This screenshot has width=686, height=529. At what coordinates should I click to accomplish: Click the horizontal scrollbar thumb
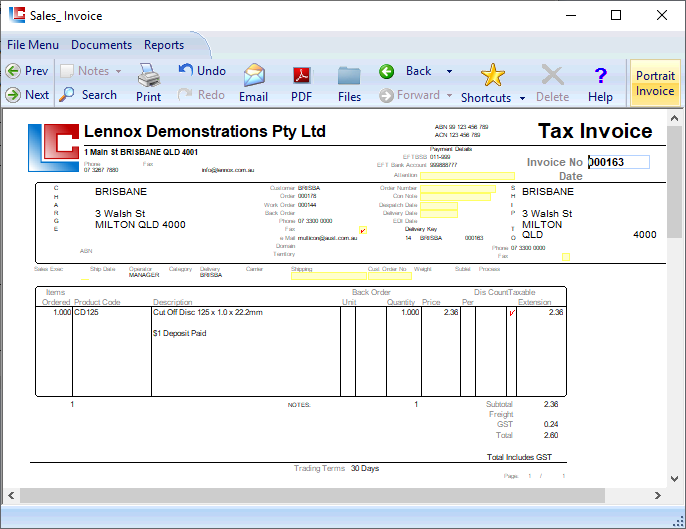[x=312, y=496]
